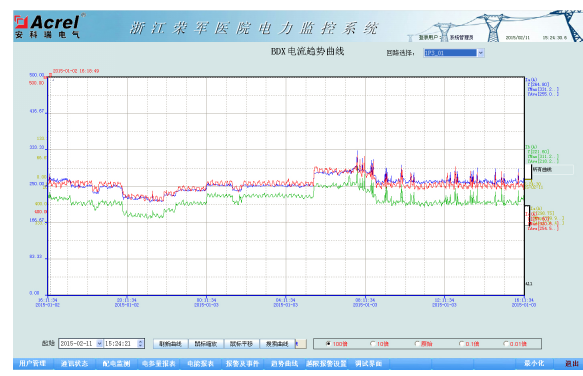Image resolution: width=583 pixels, height=376 pixels.
Task: Click the Acrel logo in the header
Action: (47, 26)
